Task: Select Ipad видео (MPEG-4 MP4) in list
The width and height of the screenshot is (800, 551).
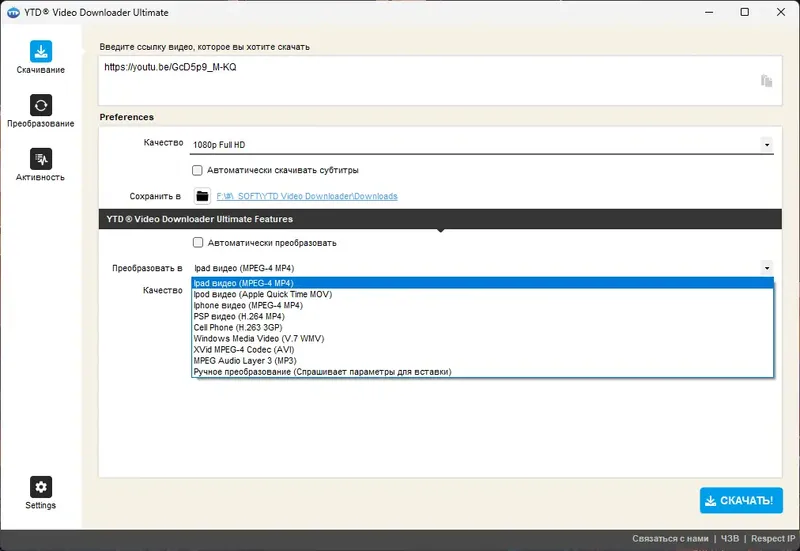Action: pyautogui.click(x=483, y=283)
